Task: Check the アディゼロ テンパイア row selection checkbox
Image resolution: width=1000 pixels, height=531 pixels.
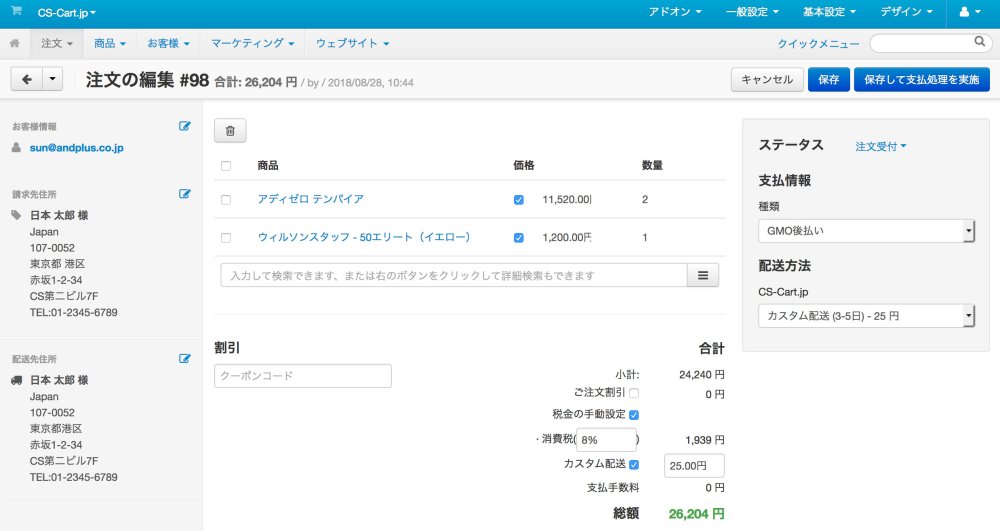Action: coord(226,200)
